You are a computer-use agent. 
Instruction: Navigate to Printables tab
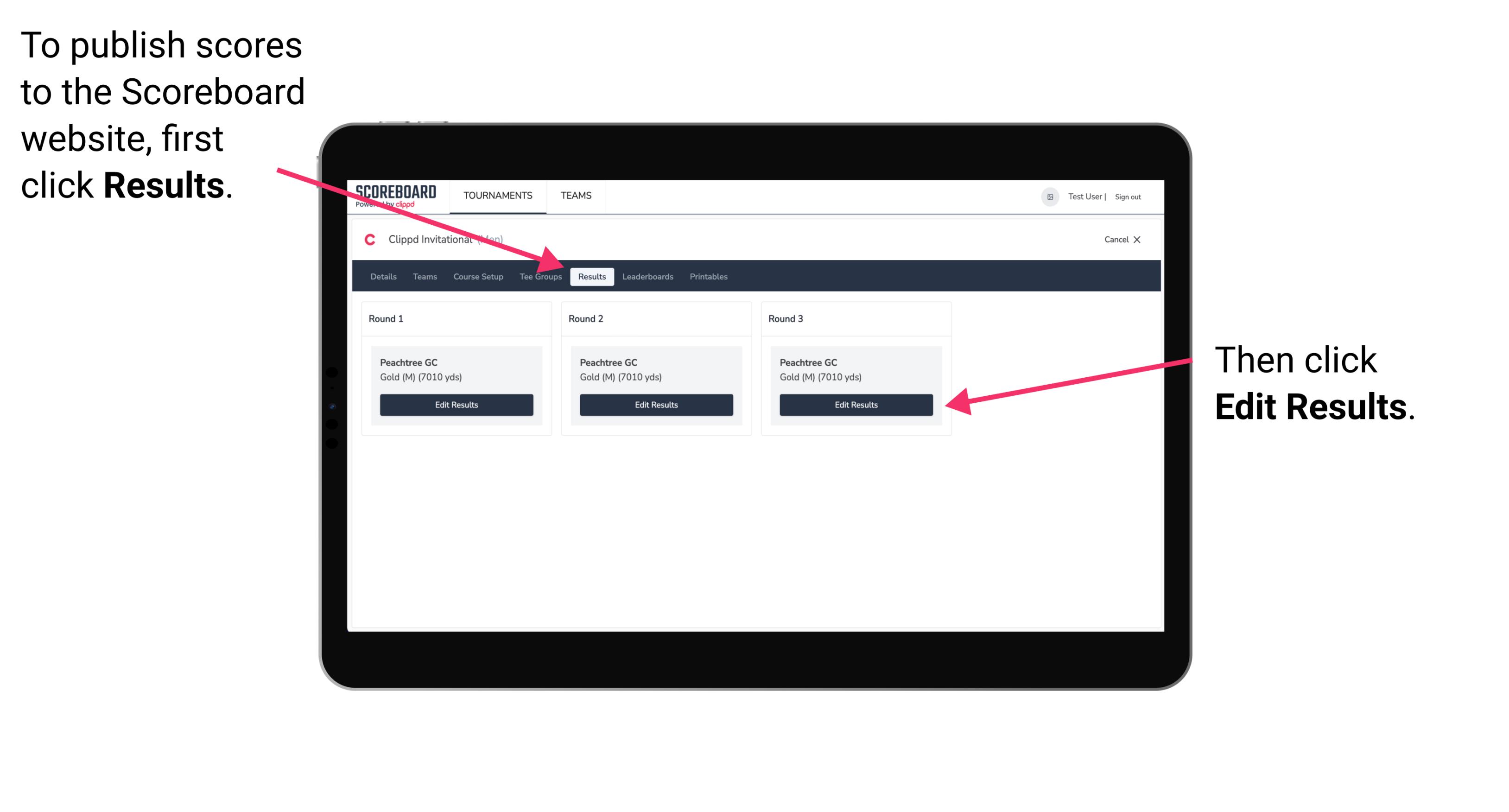(x=709, y=276)
